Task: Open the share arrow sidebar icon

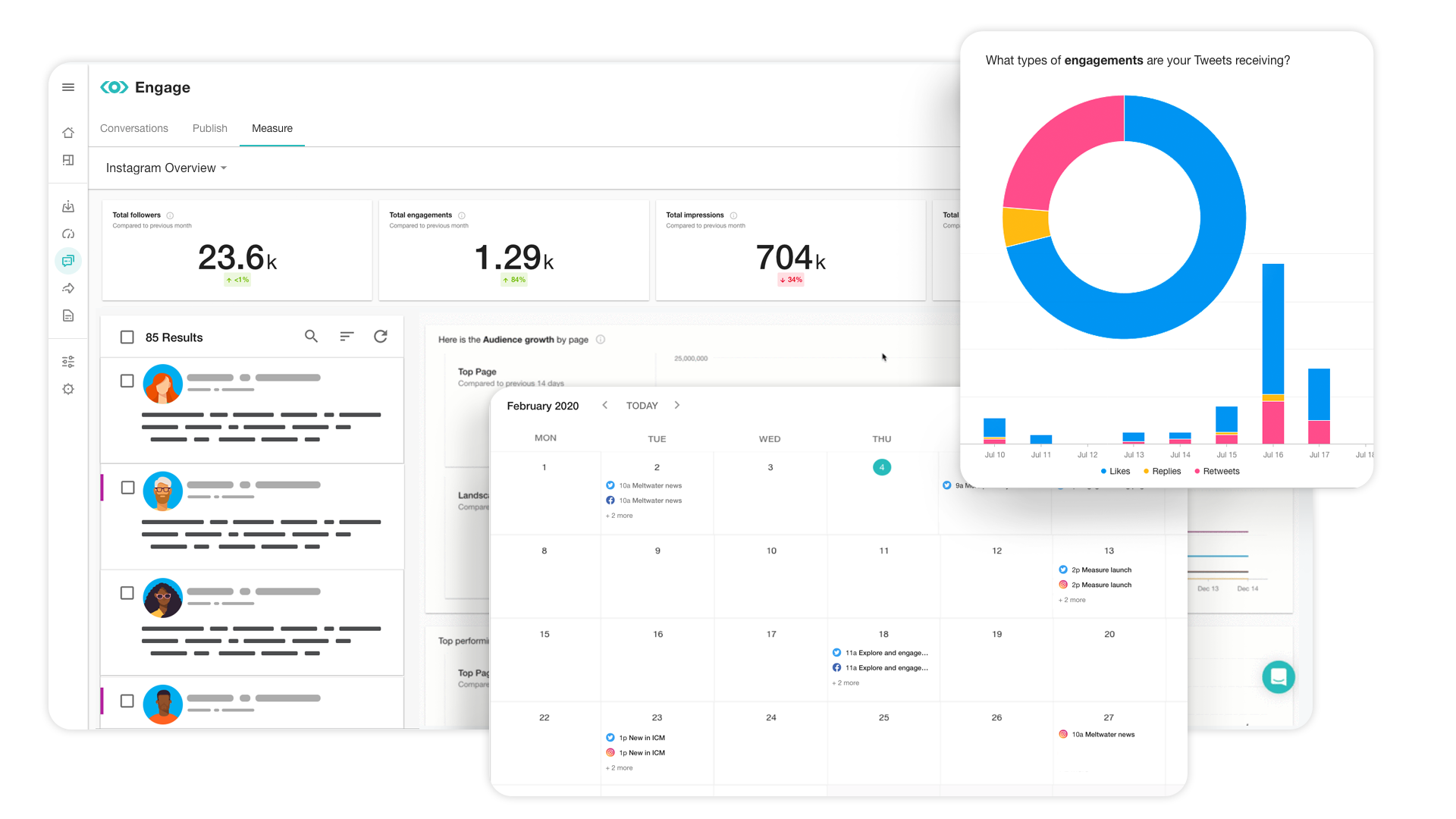Action: (x=68, y=288)
